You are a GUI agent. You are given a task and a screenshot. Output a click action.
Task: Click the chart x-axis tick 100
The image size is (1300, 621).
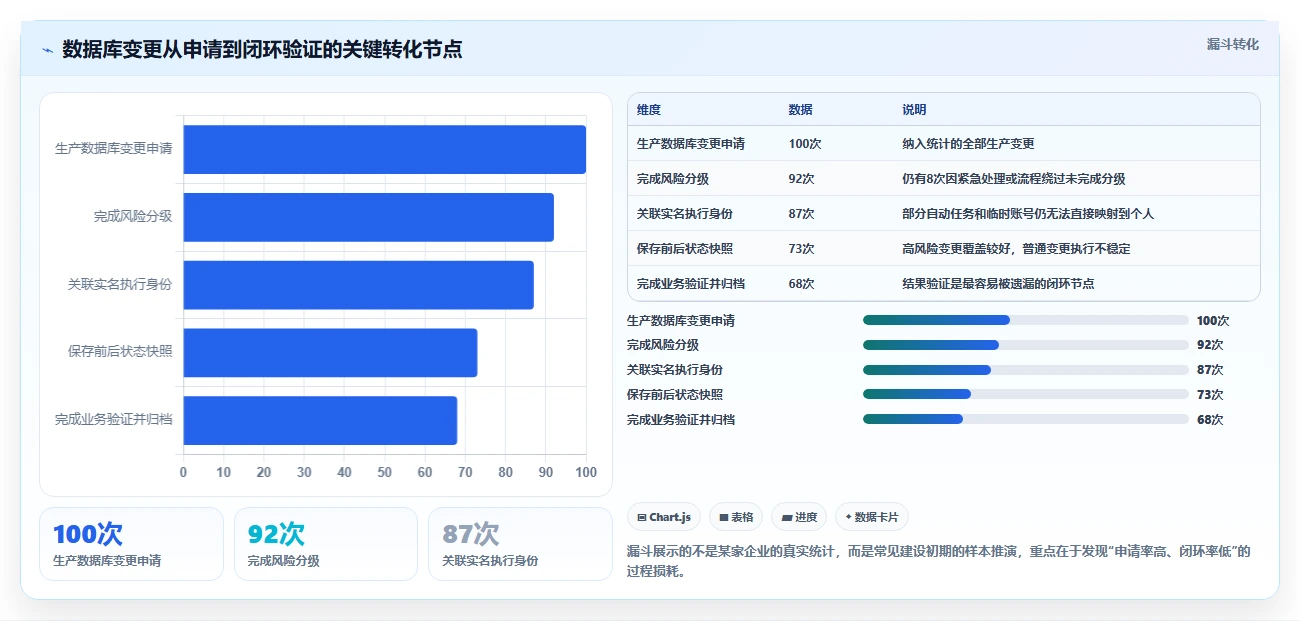tap(586, 472)
